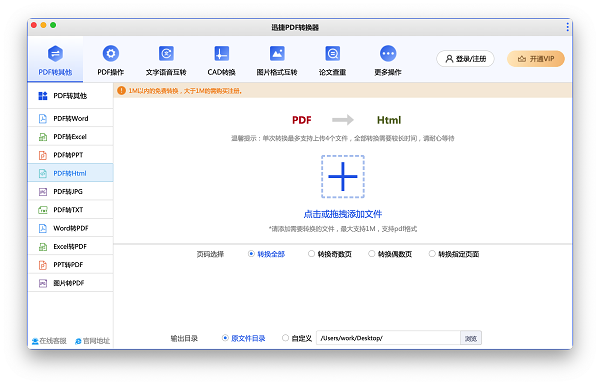
Task: Select the 转换指定页面 radio option
Action: 454,254
